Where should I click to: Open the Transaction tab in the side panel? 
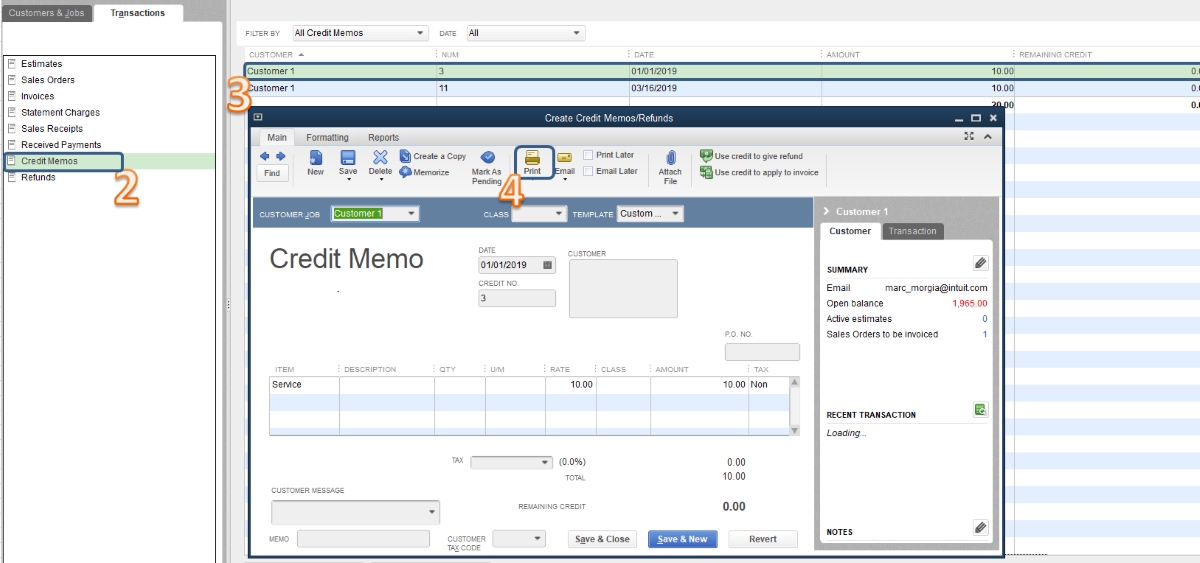[913, 231]
